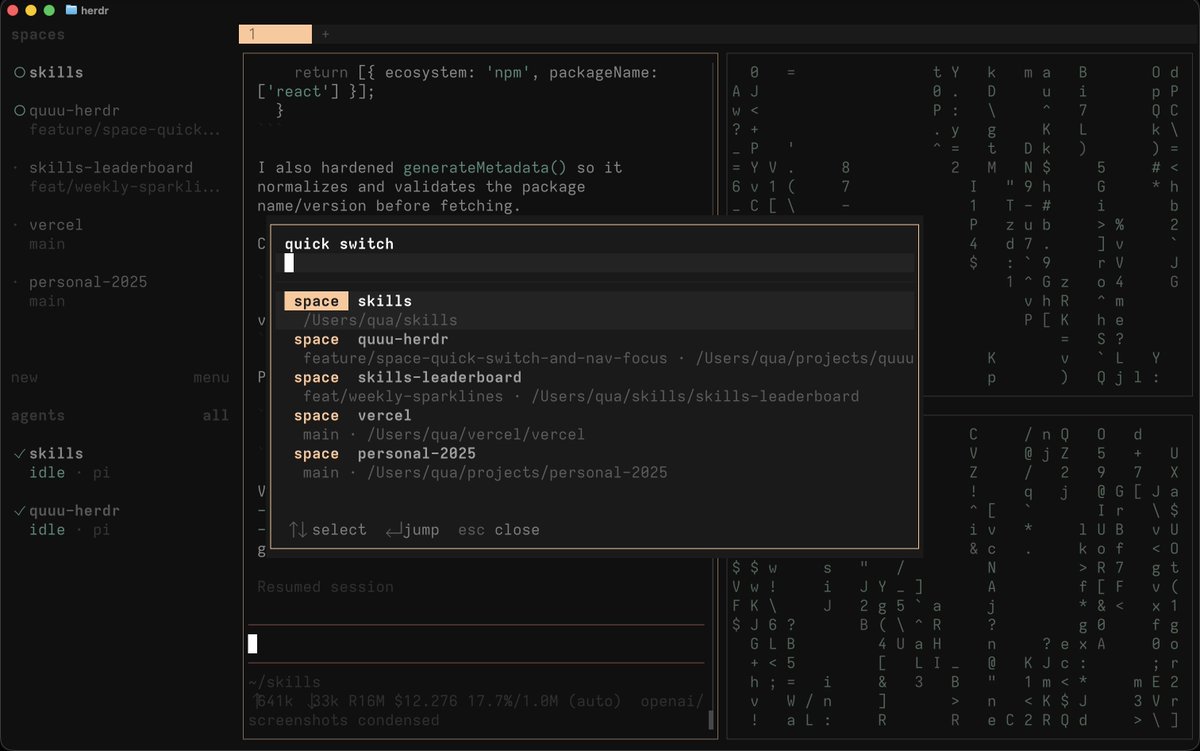Click the highlighted 'space' badge for skills
This screenshot has height=751, width=1200.
click(316, 301)
